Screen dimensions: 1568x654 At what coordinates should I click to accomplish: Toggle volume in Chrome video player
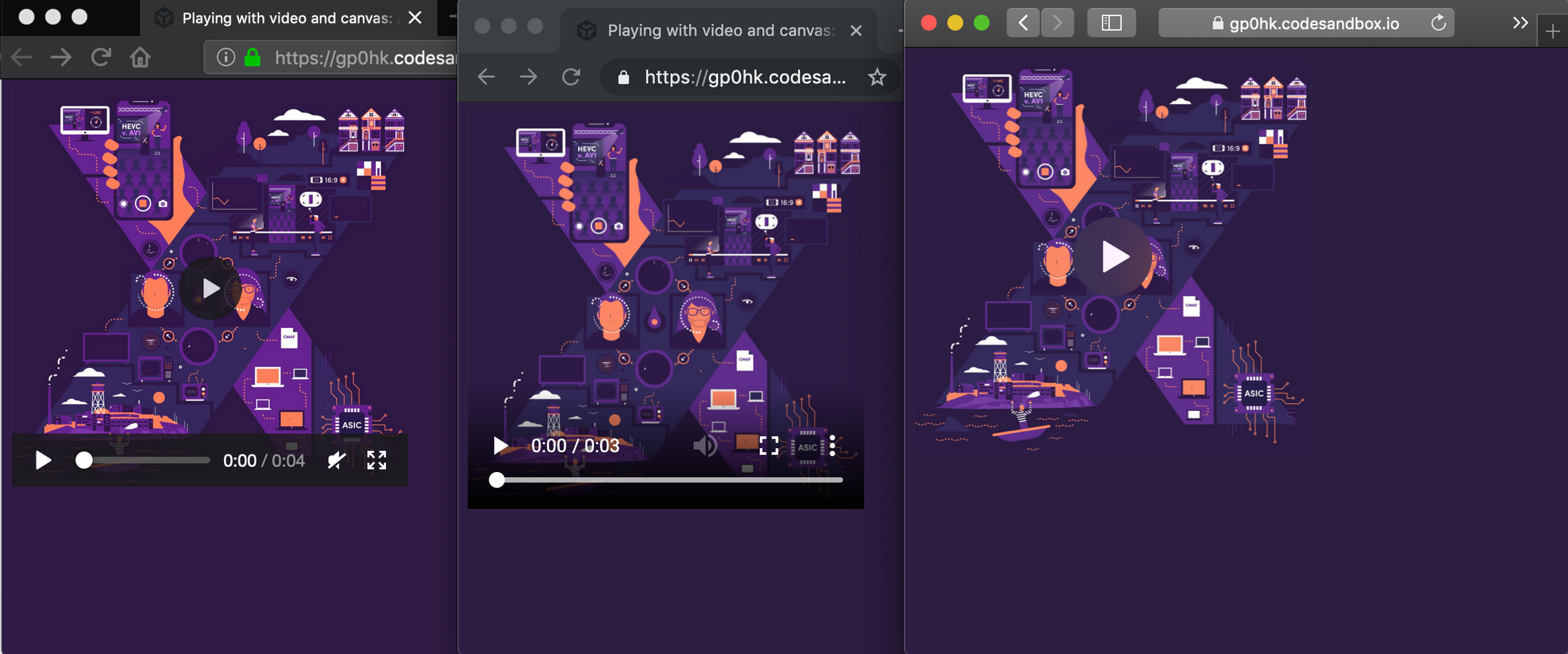(x=705, y=446)
